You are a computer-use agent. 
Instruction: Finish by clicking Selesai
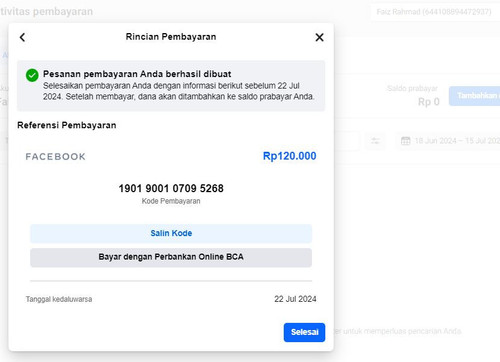point(304,332)
